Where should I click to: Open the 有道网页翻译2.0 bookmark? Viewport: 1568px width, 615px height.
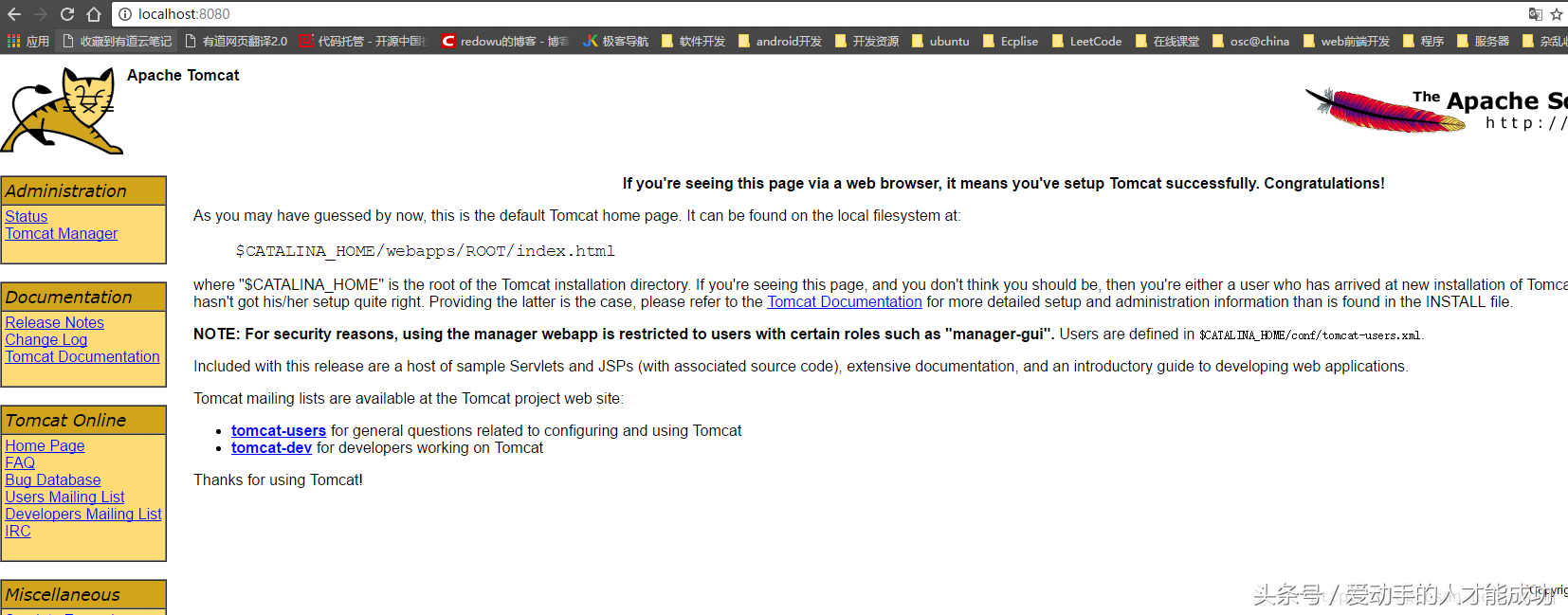(x=236, y=41)
